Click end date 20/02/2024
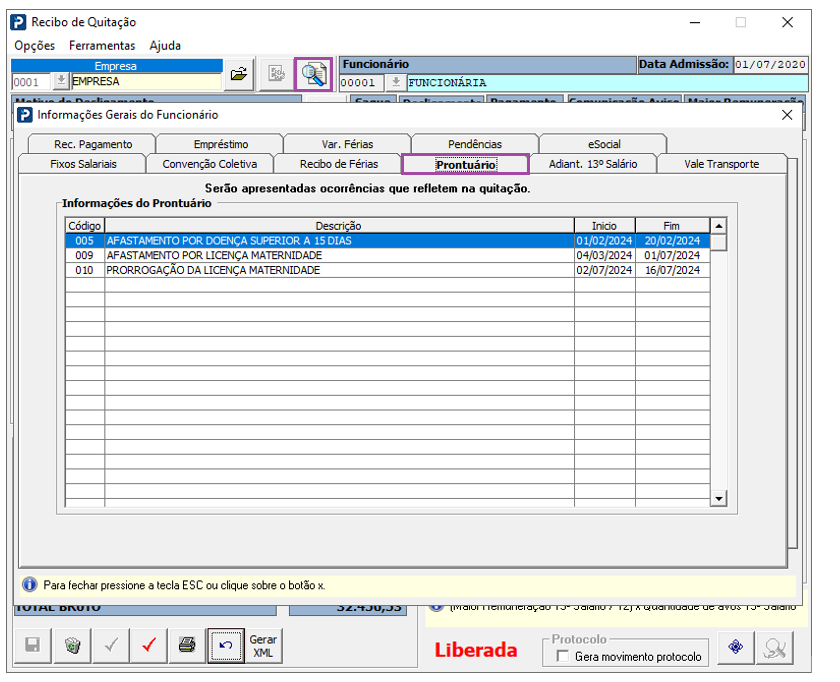This screenshot has height=682, width=840. point(672,241)
